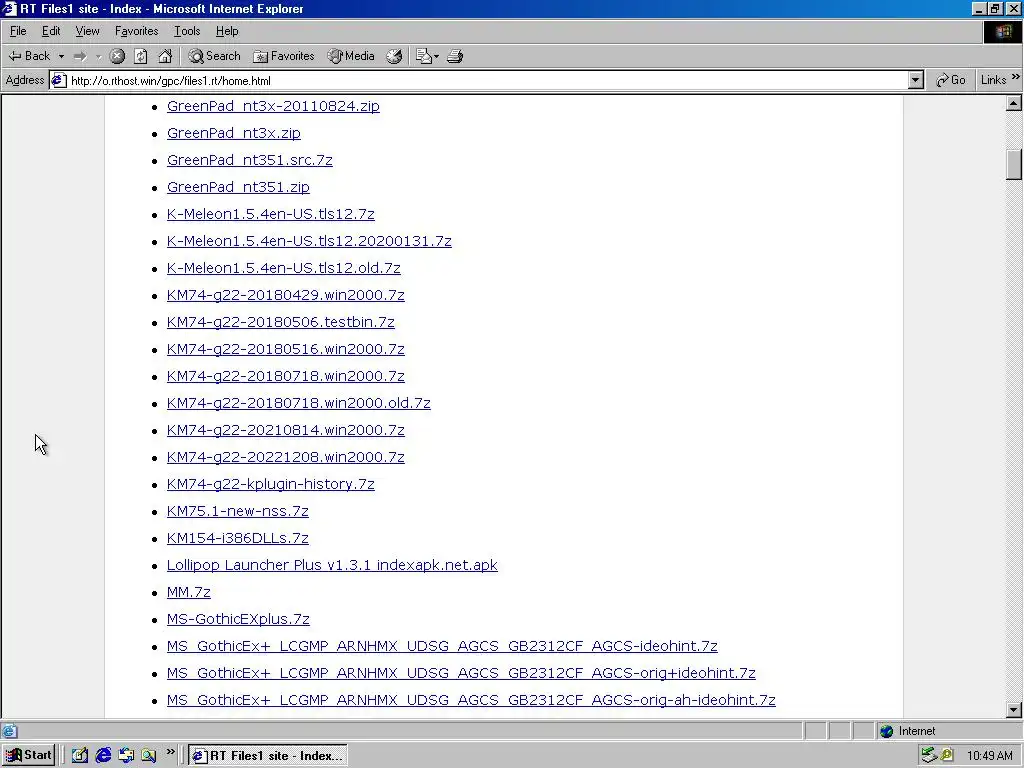Click the 10:49 AM clock
Image resolution: width=1024 pixels, height=768 pixels.
pos(989,756)
